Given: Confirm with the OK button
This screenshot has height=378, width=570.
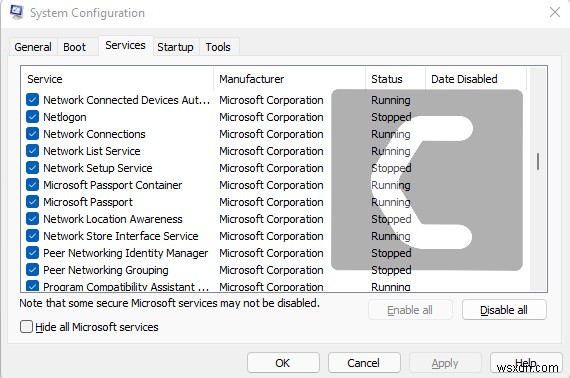Looking at the screenshot, I should tap(283, 363).
